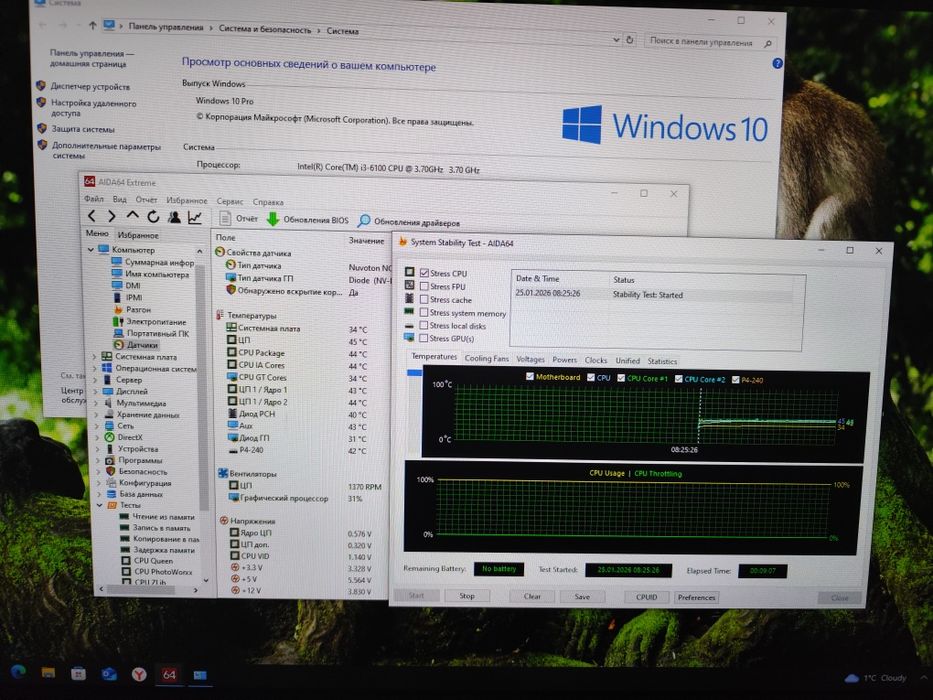Click AIDA64 tree vertical scrollbar down arrow

click(x=206, y=580)
